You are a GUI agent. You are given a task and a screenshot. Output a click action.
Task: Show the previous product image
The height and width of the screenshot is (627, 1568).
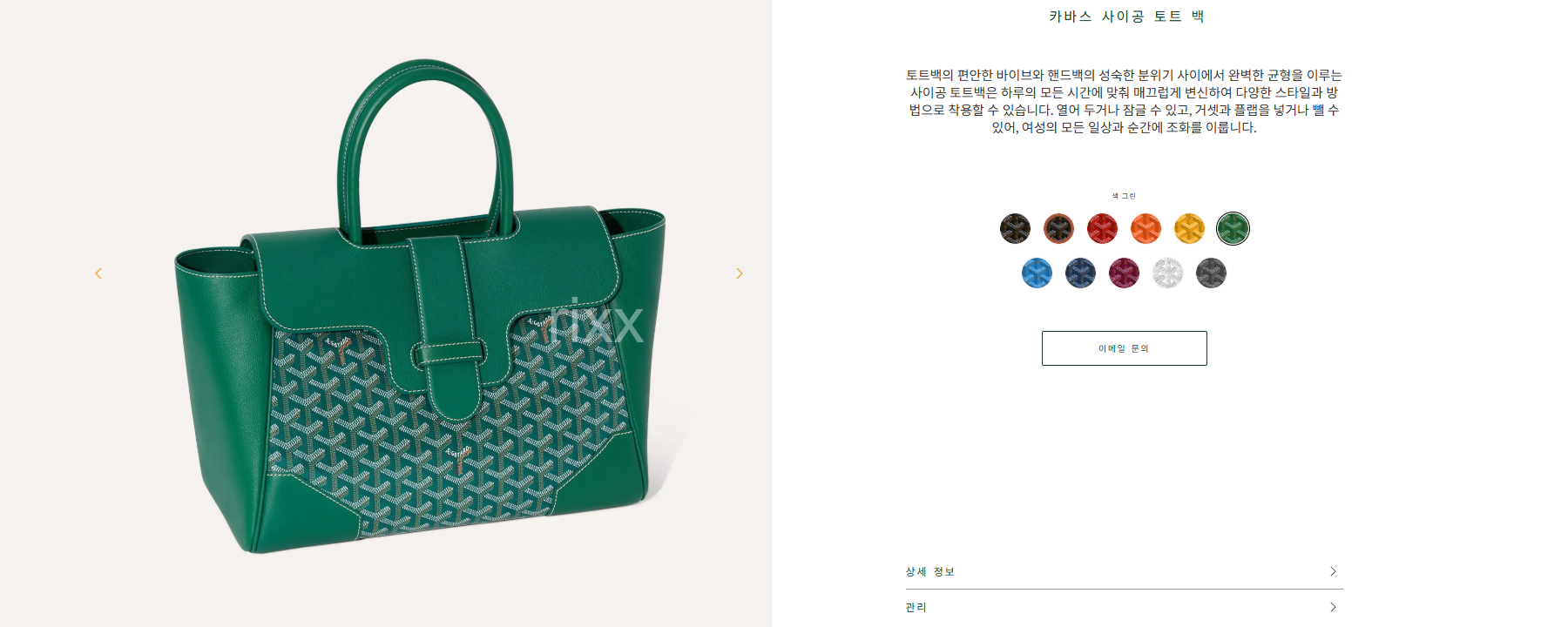coord(98,273)
